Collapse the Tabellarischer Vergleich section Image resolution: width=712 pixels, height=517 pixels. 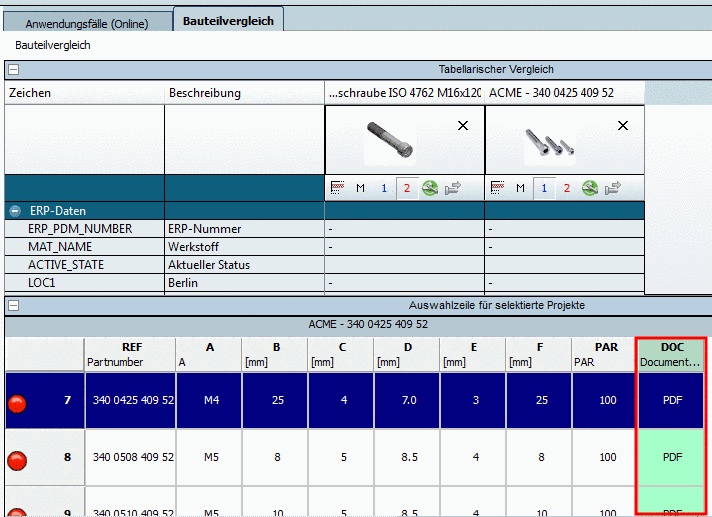(x=13, y=69)
